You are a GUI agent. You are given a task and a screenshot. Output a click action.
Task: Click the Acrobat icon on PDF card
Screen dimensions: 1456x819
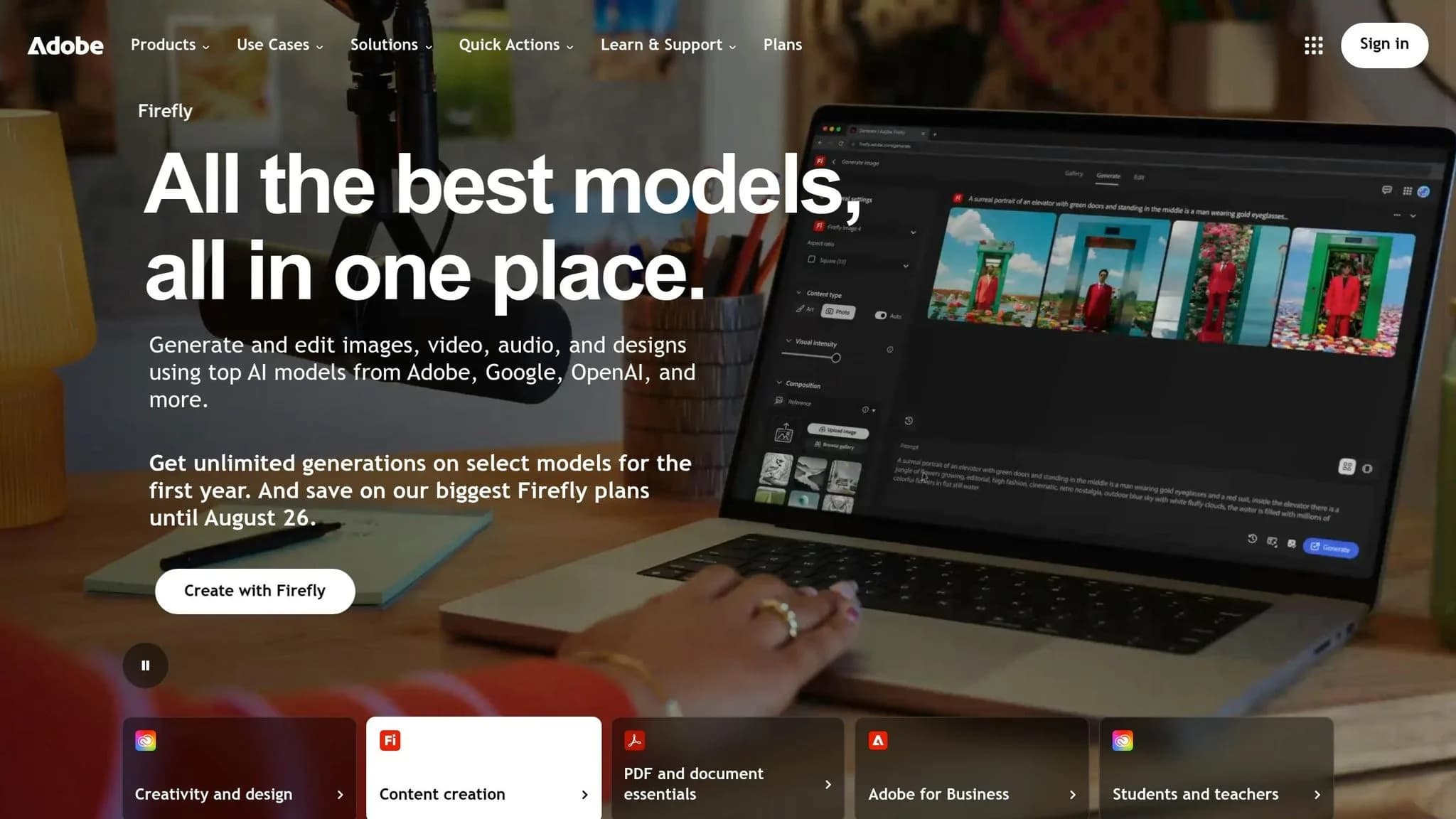634,741
